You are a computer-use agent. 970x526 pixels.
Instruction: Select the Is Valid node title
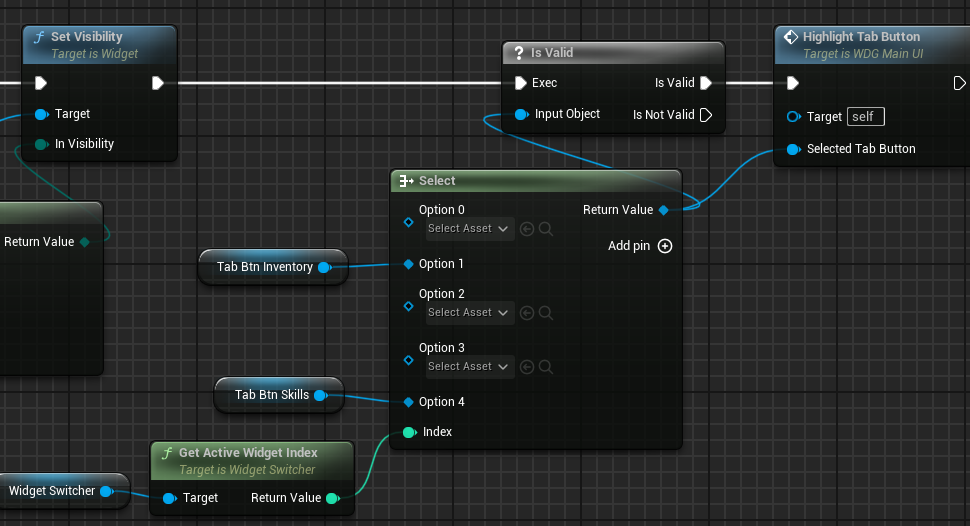pyautogui.click(x=552, y=53)
